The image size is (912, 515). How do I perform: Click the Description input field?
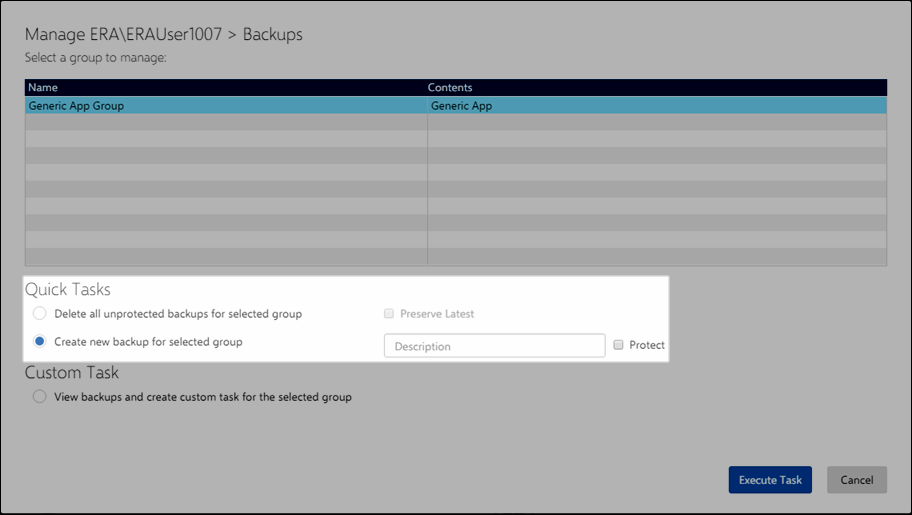pos(494,346)
